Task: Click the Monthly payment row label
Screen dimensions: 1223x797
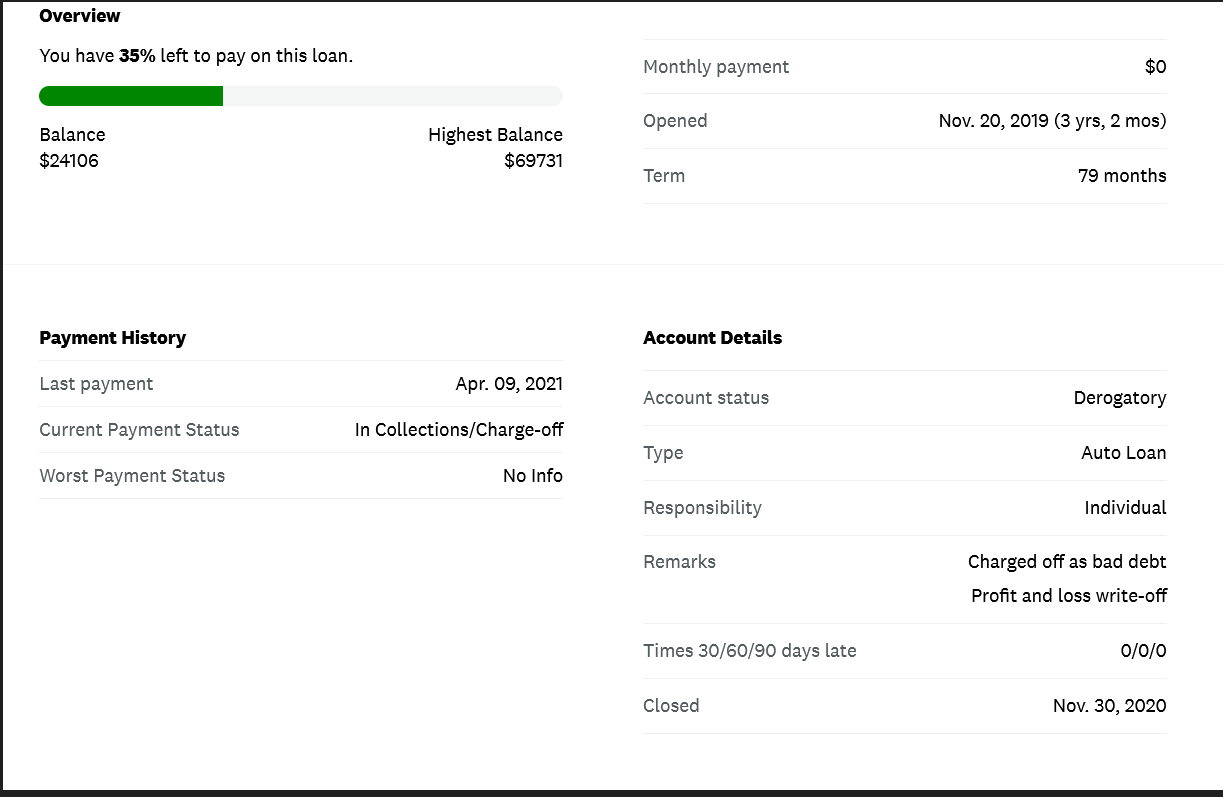Action: pos(716,67)
